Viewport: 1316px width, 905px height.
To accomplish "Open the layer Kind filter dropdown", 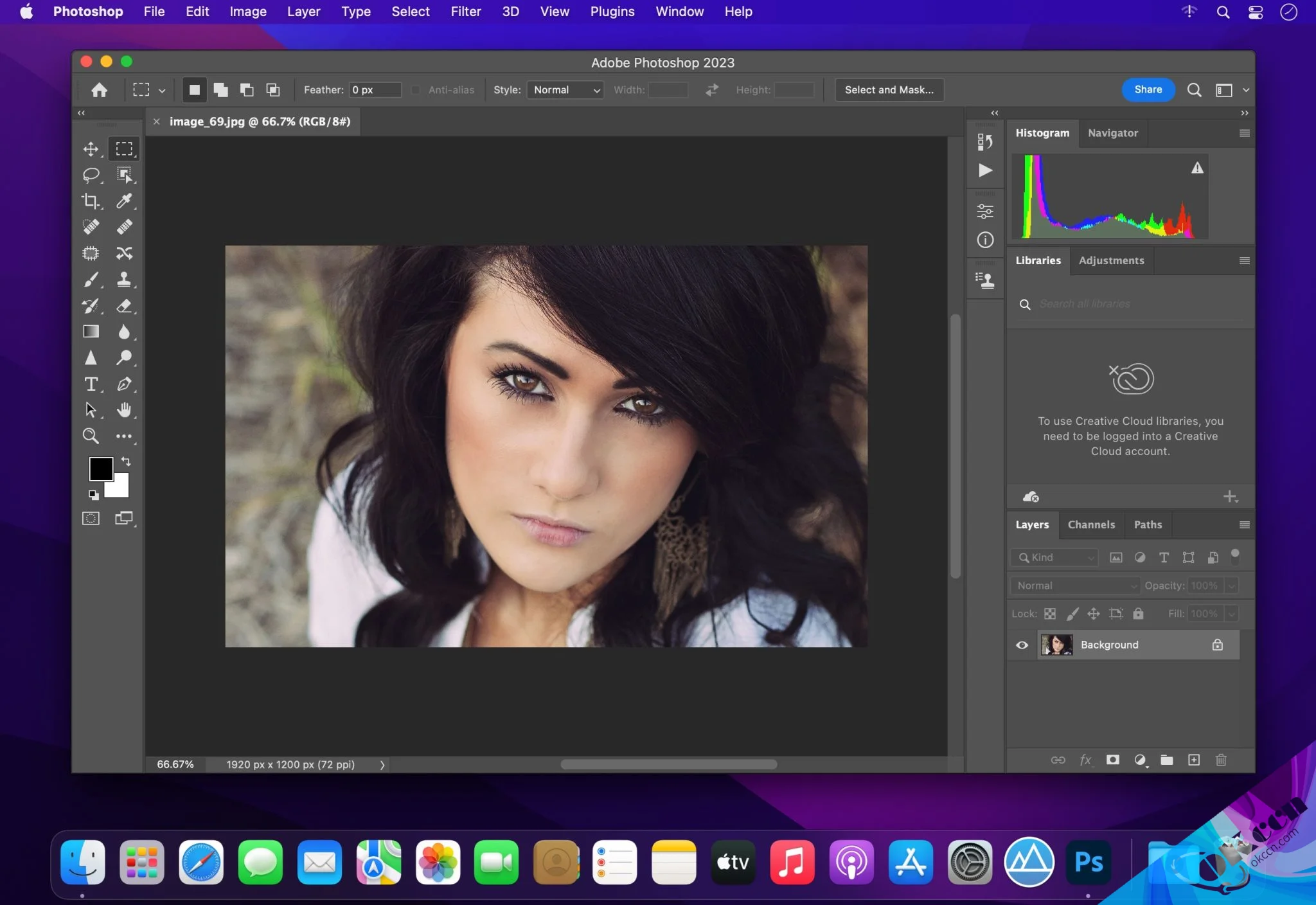I will (x=1054, y=557).
